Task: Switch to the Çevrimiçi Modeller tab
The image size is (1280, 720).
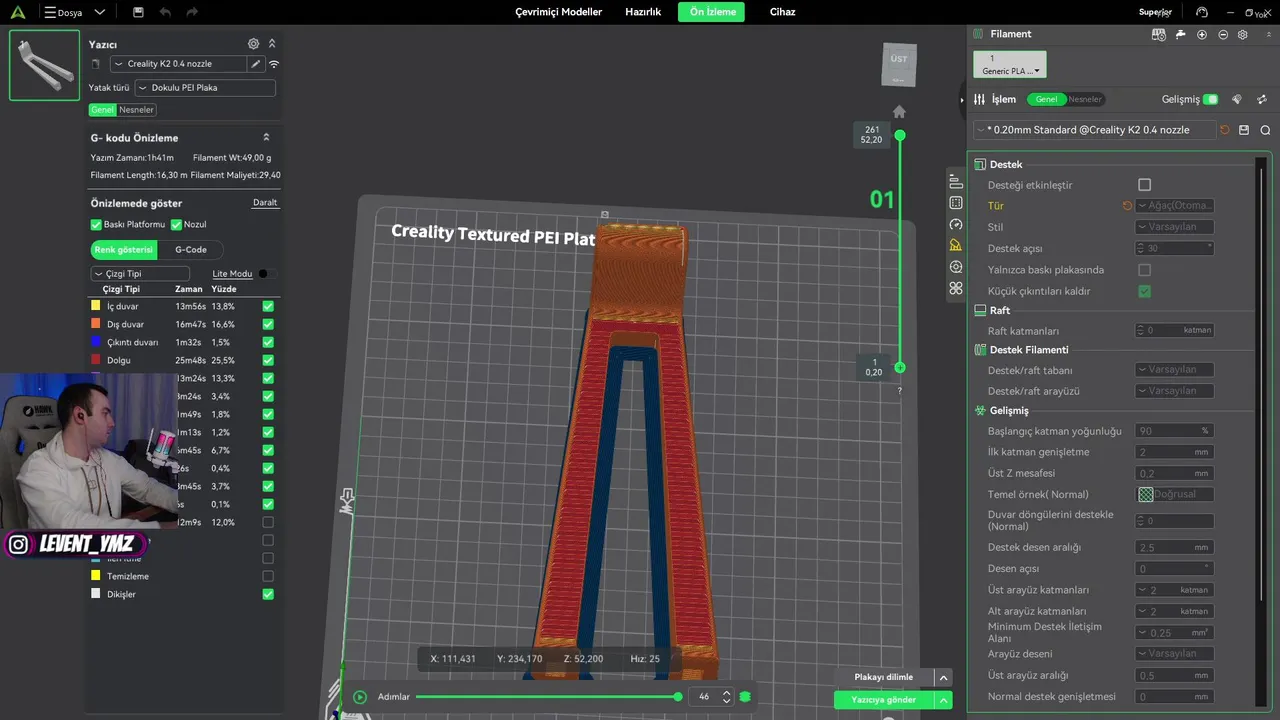Action: [x=558, y=12]
